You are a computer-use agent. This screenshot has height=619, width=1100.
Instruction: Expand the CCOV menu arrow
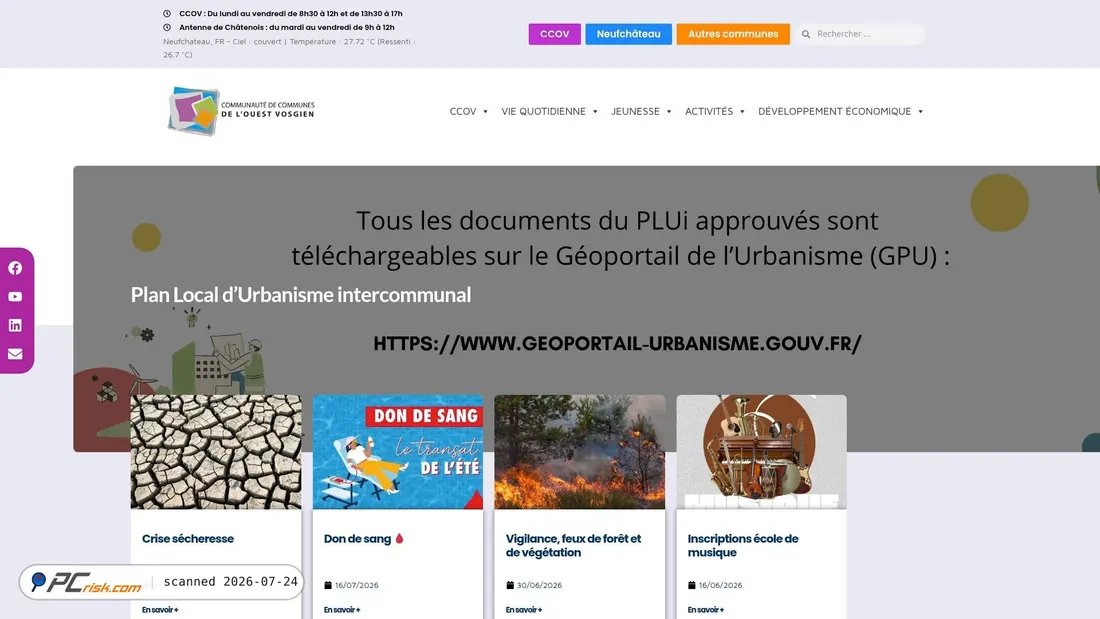coord(485,112)
